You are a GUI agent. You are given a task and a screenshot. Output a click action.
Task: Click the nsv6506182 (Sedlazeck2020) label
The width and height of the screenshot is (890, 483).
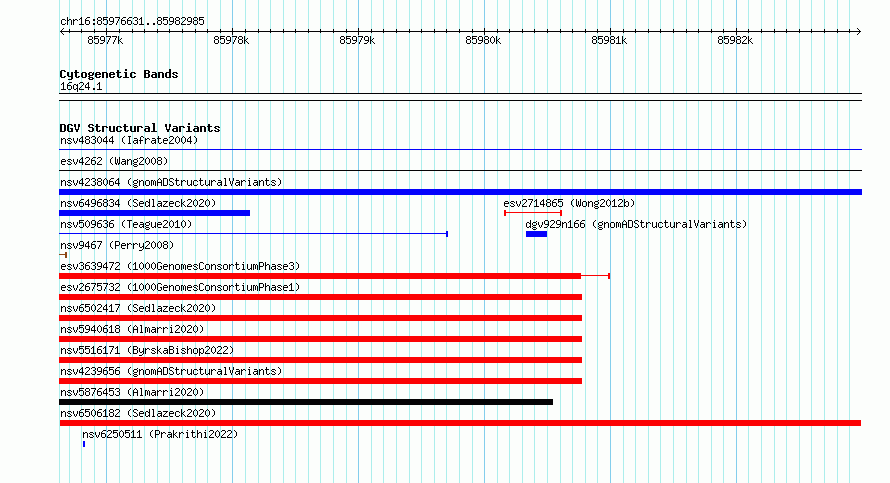[138, 413]
